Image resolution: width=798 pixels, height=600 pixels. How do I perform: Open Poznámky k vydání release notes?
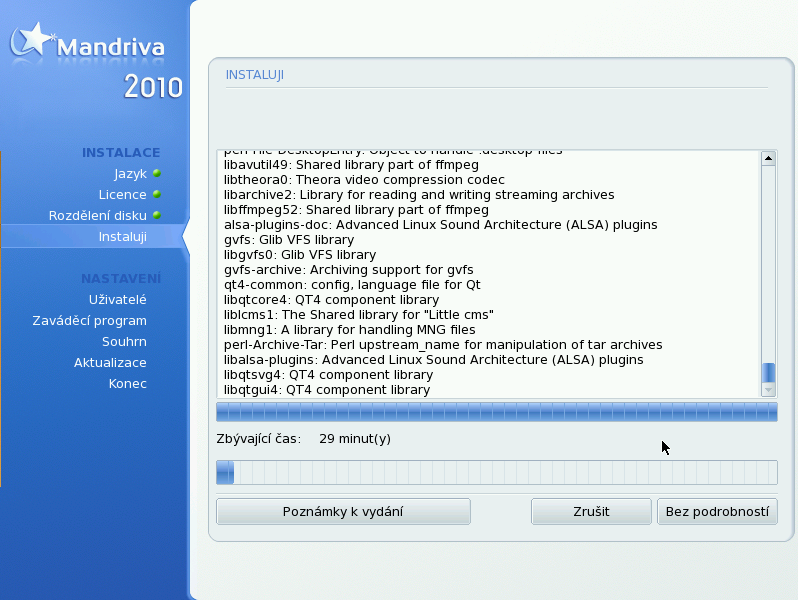(x=343, y=511)
